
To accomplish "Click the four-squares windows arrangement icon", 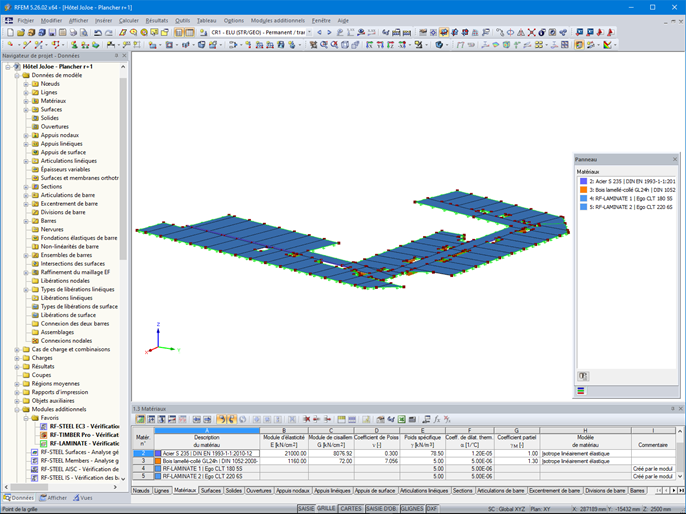I will (x=565, y=45).
